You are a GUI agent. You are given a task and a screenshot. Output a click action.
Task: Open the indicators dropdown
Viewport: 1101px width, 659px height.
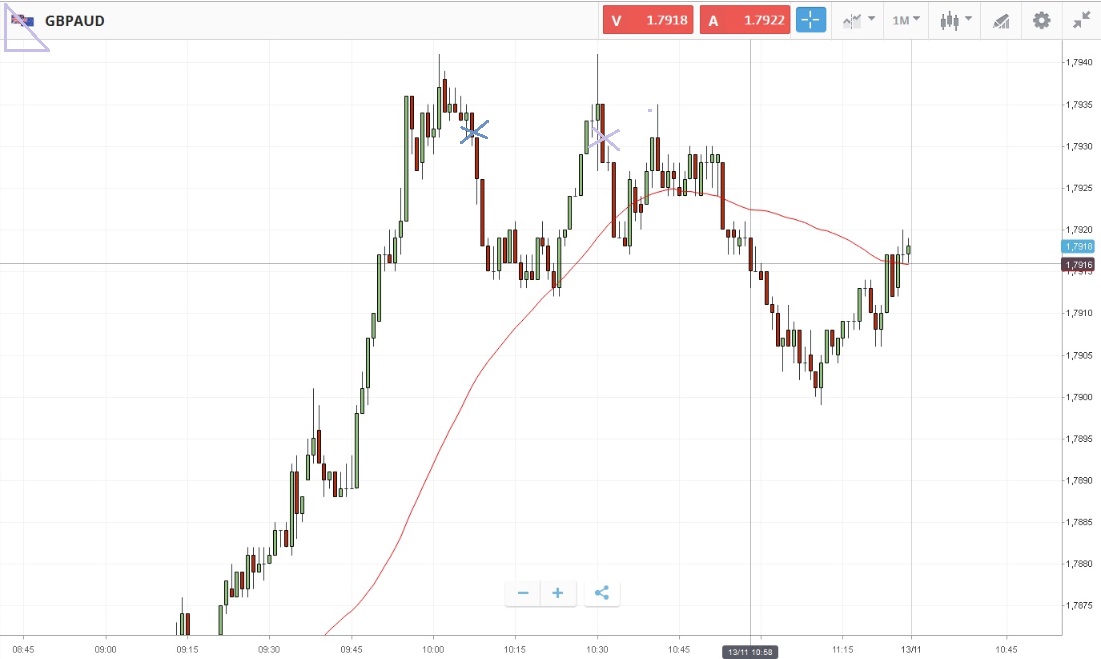(x=858, y=20)
